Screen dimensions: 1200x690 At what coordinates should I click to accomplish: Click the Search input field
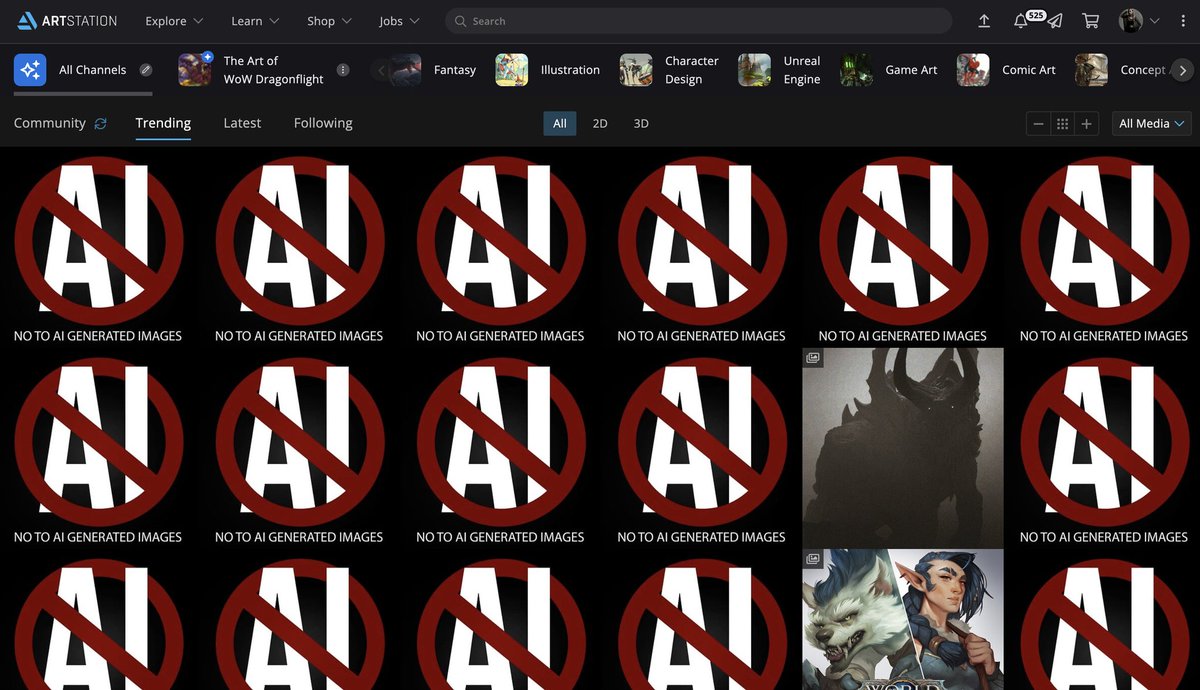pos(698,21)
